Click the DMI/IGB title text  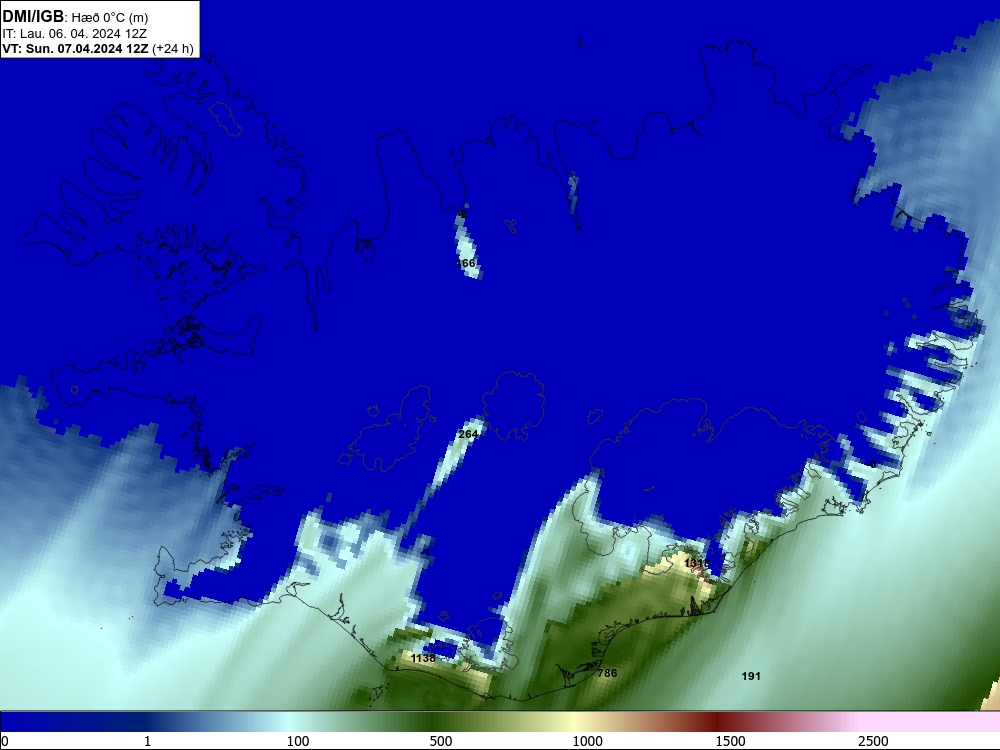33,17
